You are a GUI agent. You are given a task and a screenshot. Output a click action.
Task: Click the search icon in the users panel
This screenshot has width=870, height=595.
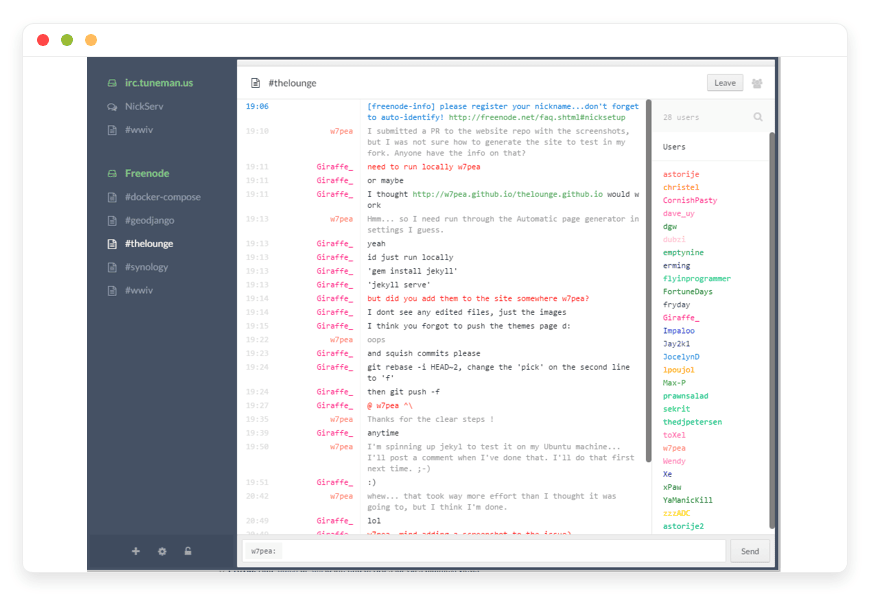coord(758,117)
